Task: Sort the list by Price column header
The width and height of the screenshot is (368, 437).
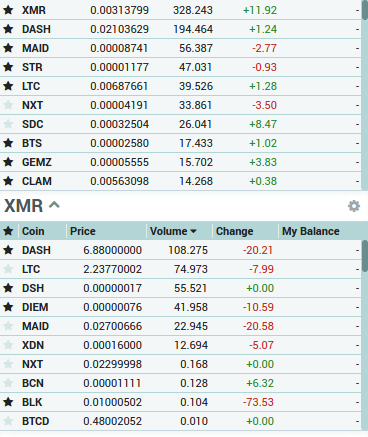Action: click(83, 231)
